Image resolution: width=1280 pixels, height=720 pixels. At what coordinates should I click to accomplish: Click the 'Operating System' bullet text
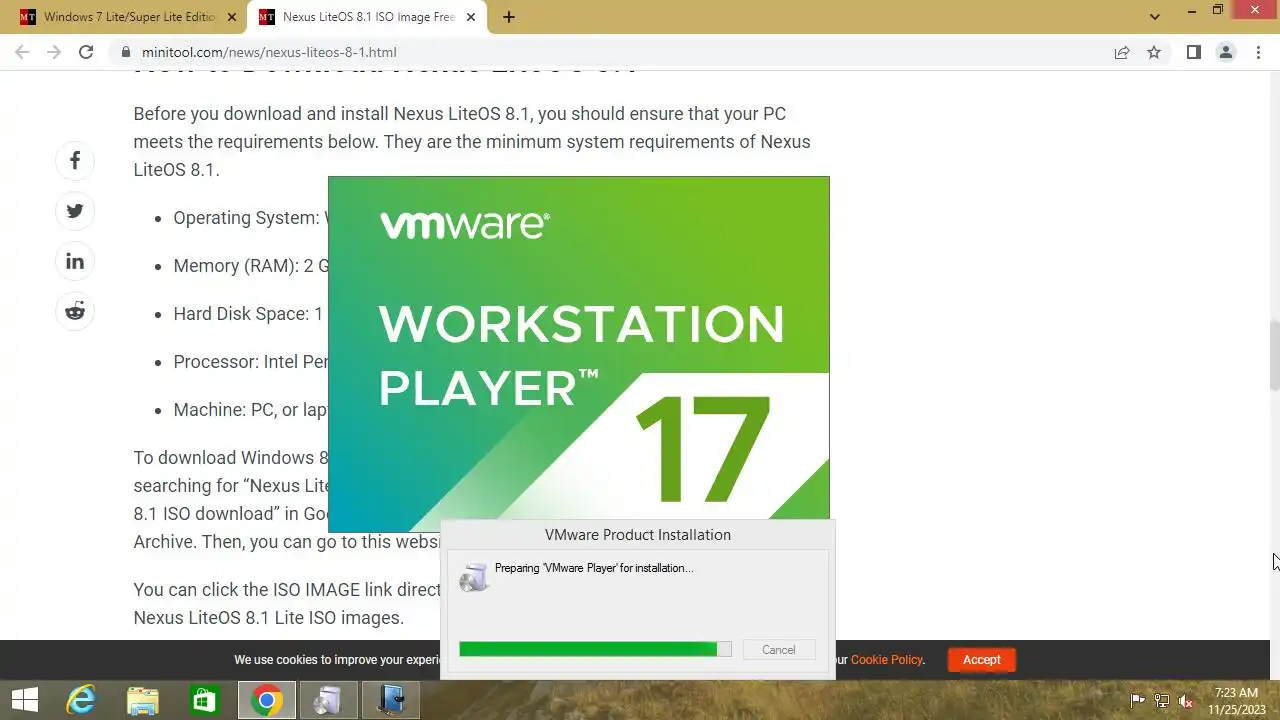250,218
